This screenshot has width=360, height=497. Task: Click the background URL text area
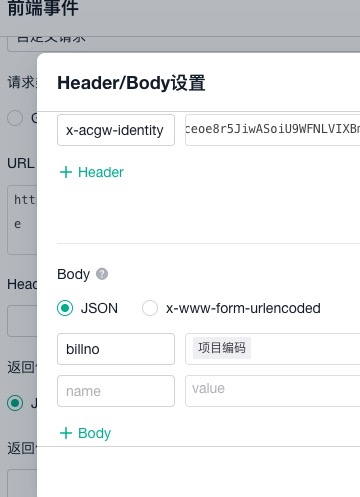coord(22,220)
